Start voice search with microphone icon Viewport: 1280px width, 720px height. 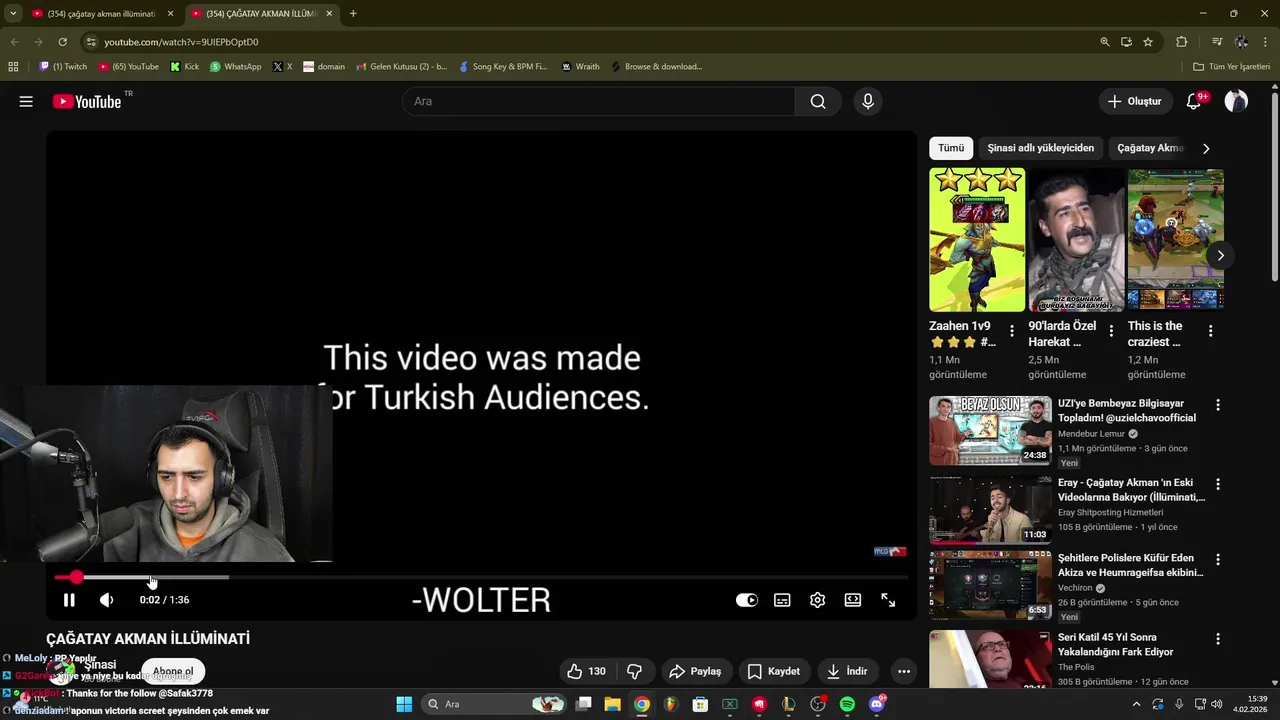(x=868, y=101)
